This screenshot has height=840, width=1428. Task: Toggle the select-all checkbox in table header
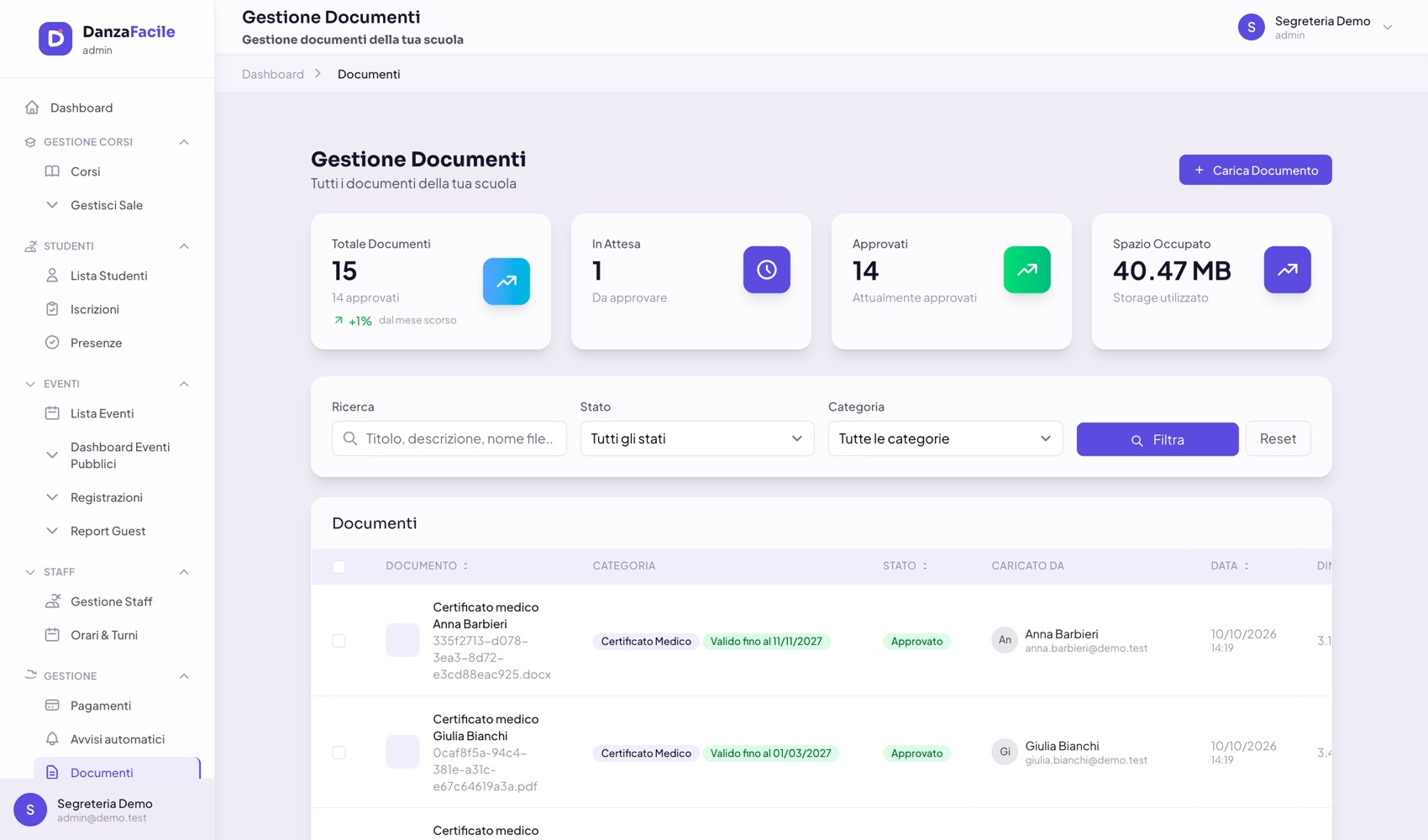pyautogui.click(x=339, y=567)
